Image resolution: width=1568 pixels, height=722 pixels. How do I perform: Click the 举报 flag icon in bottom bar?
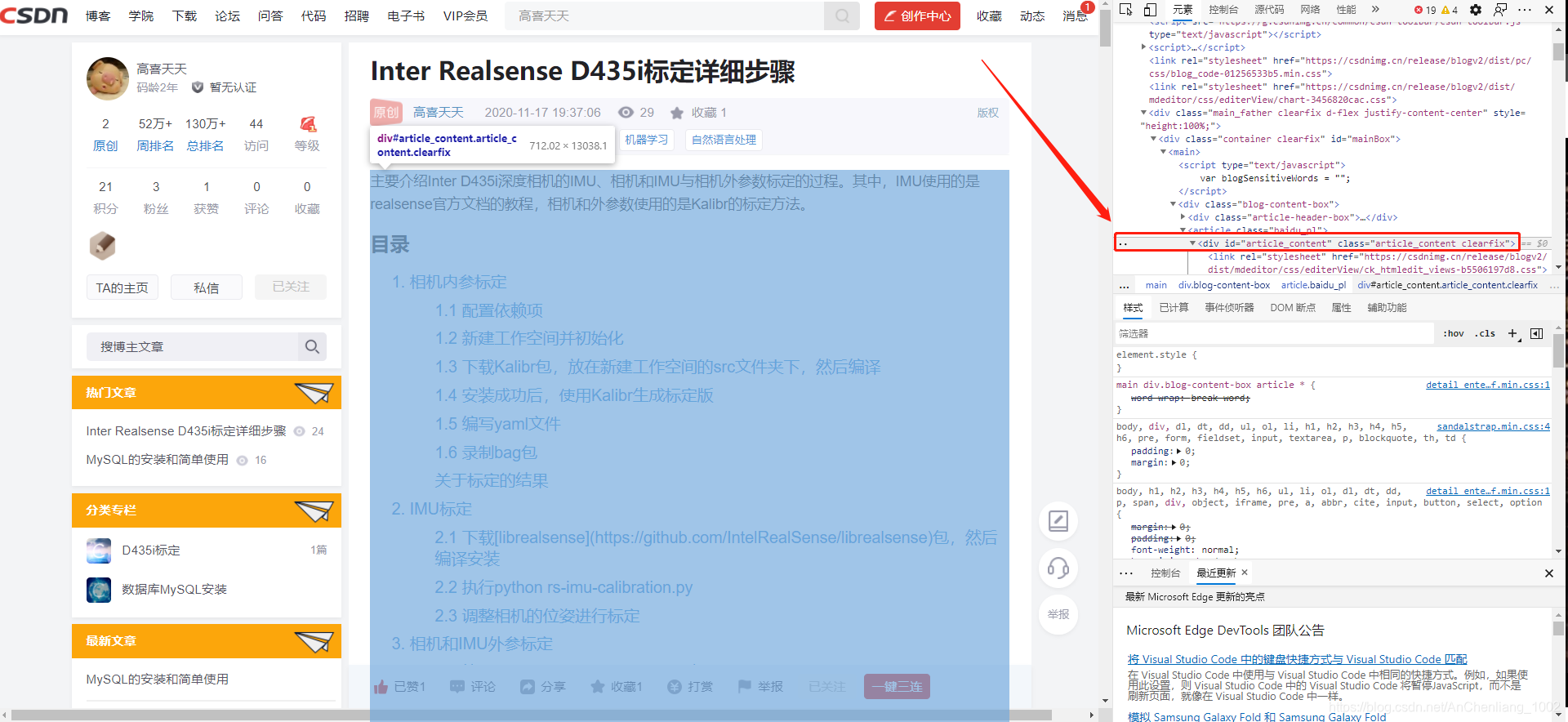point(745,687)
